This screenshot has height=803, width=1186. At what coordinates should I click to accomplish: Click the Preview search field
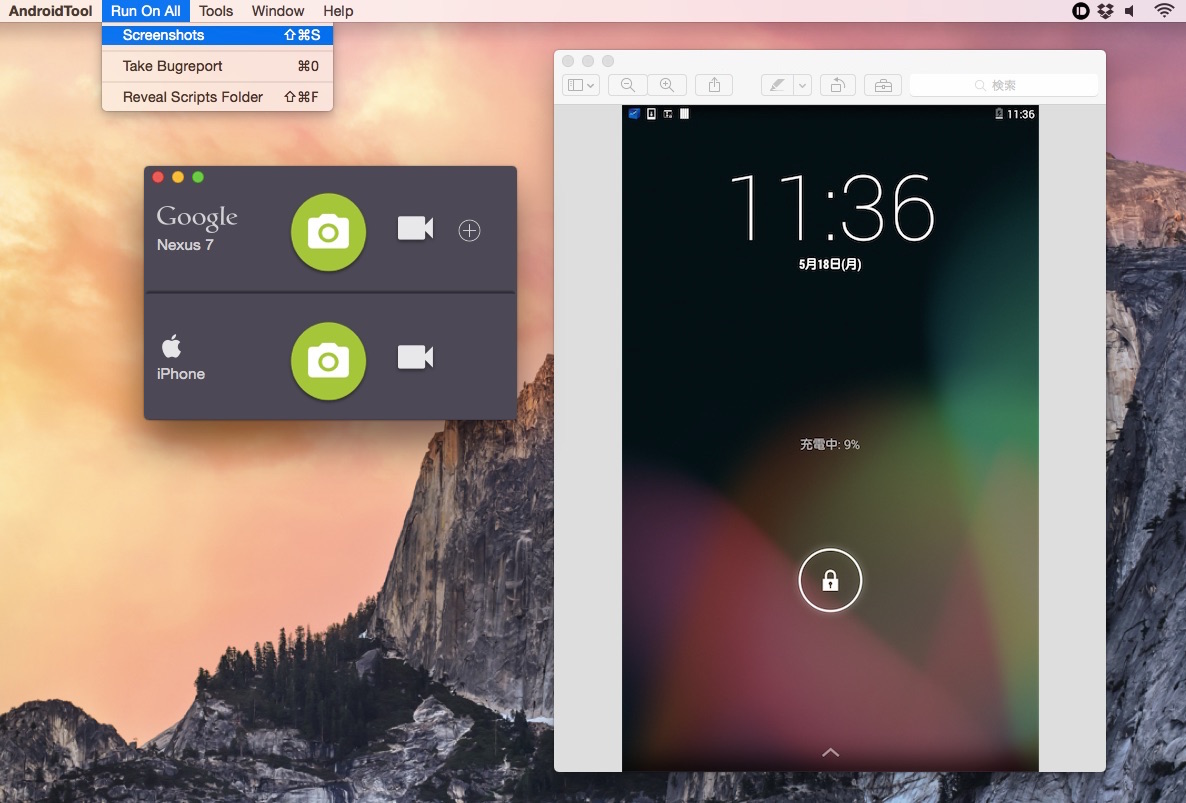(1004, 85)
